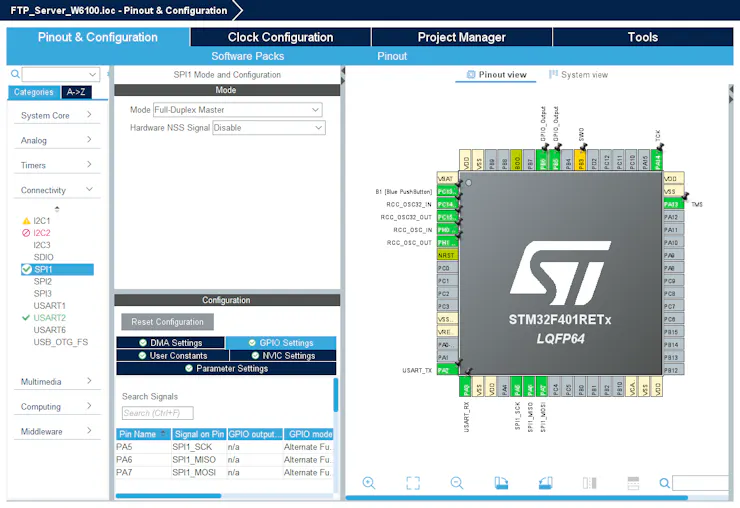Open the Hardware NSS Signal dropdown
The image size is (740, 508).
point(269,127)
